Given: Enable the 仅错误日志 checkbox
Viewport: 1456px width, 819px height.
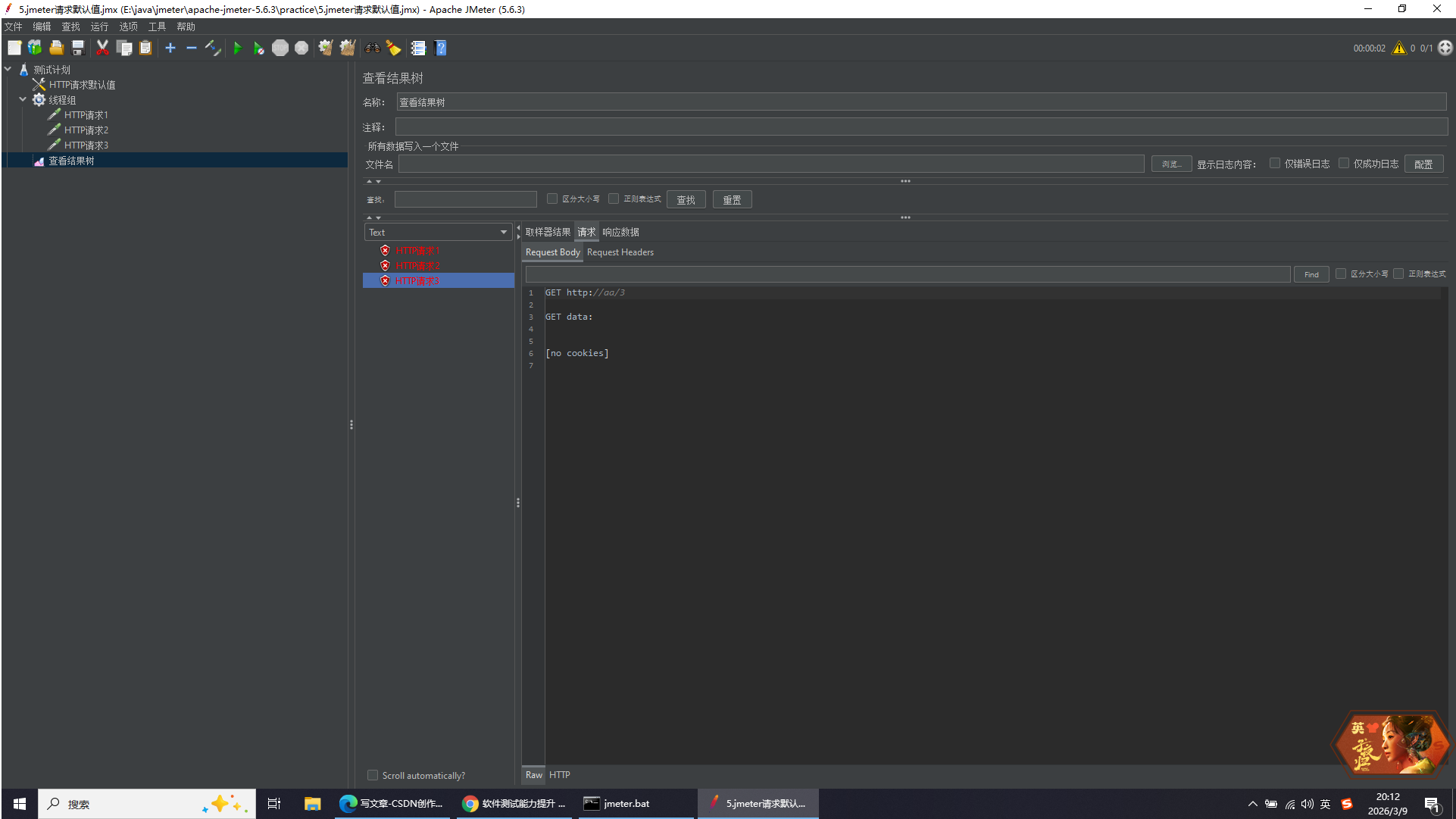Looking at the screenshot, I should pyautogui.click(x=1275, y=164).
